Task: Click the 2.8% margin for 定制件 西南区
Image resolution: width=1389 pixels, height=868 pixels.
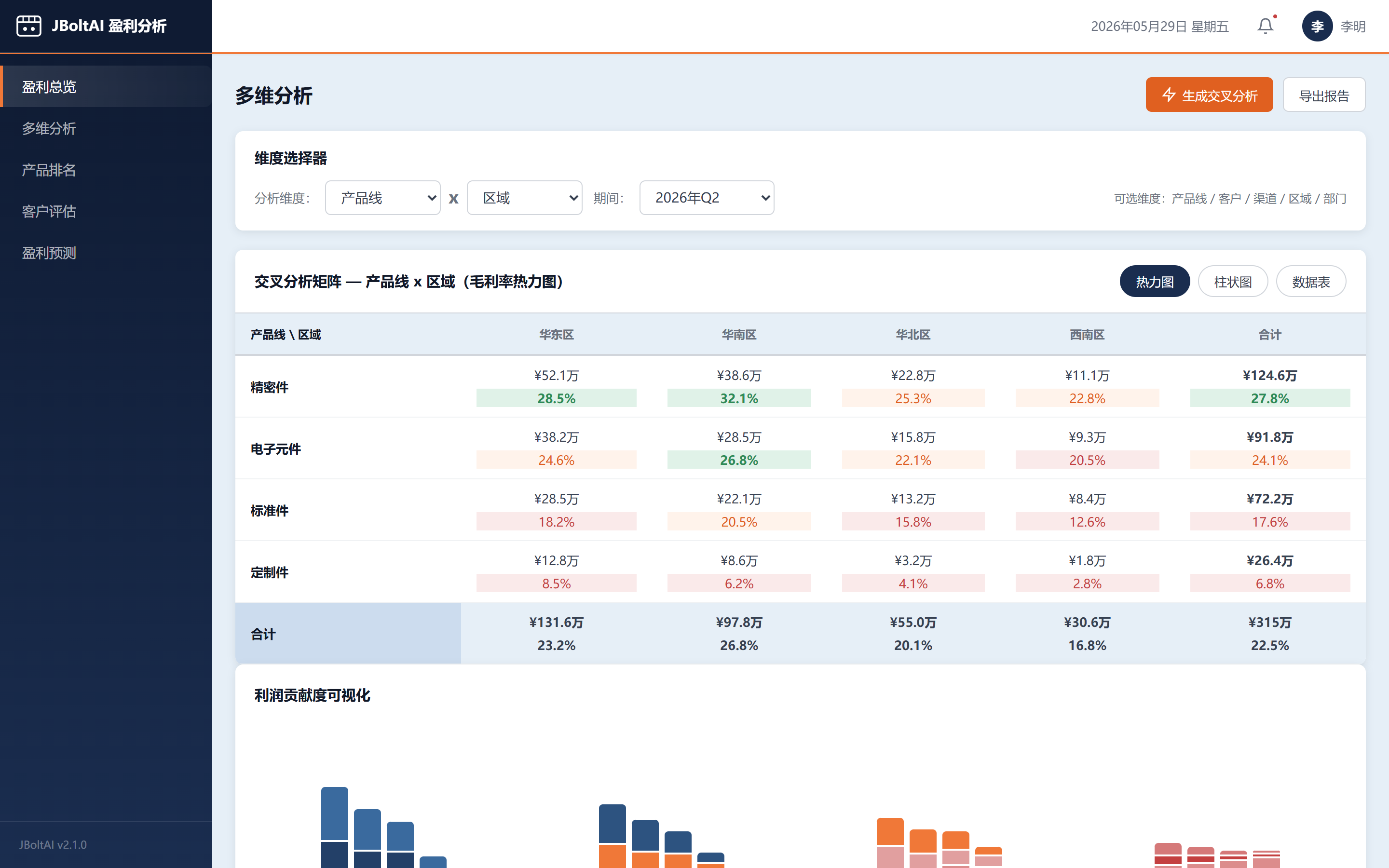Action: (x=1087, y=583)
